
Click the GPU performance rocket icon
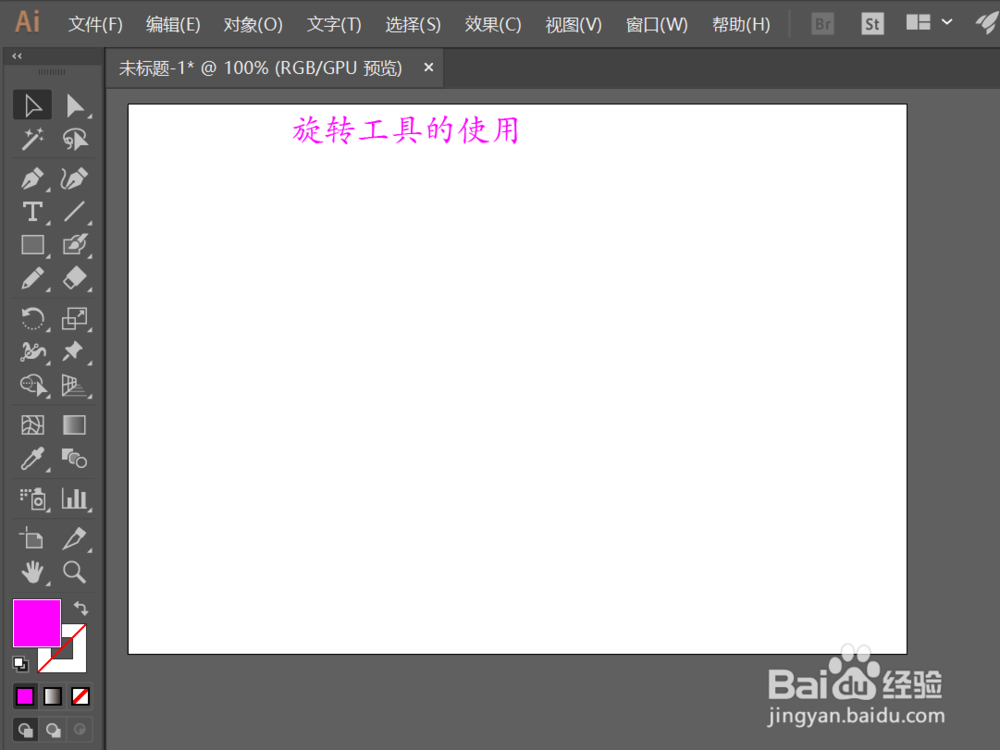click(x=986, y=23)
